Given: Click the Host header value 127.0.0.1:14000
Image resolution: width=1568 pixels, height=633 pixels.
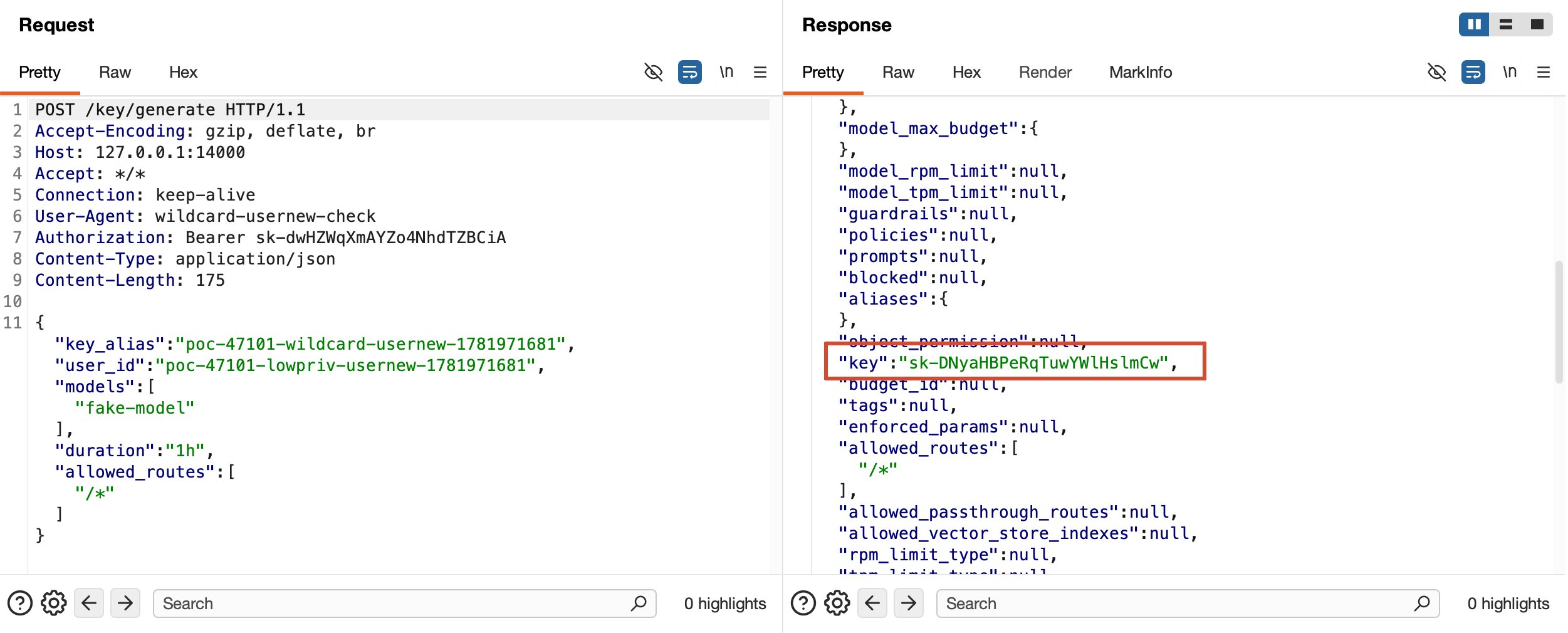Looking at the screenshot, I should 170,152.
